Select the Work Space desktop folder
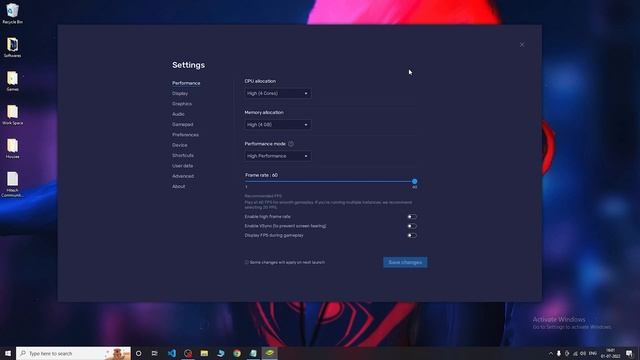 pos(12,115)
